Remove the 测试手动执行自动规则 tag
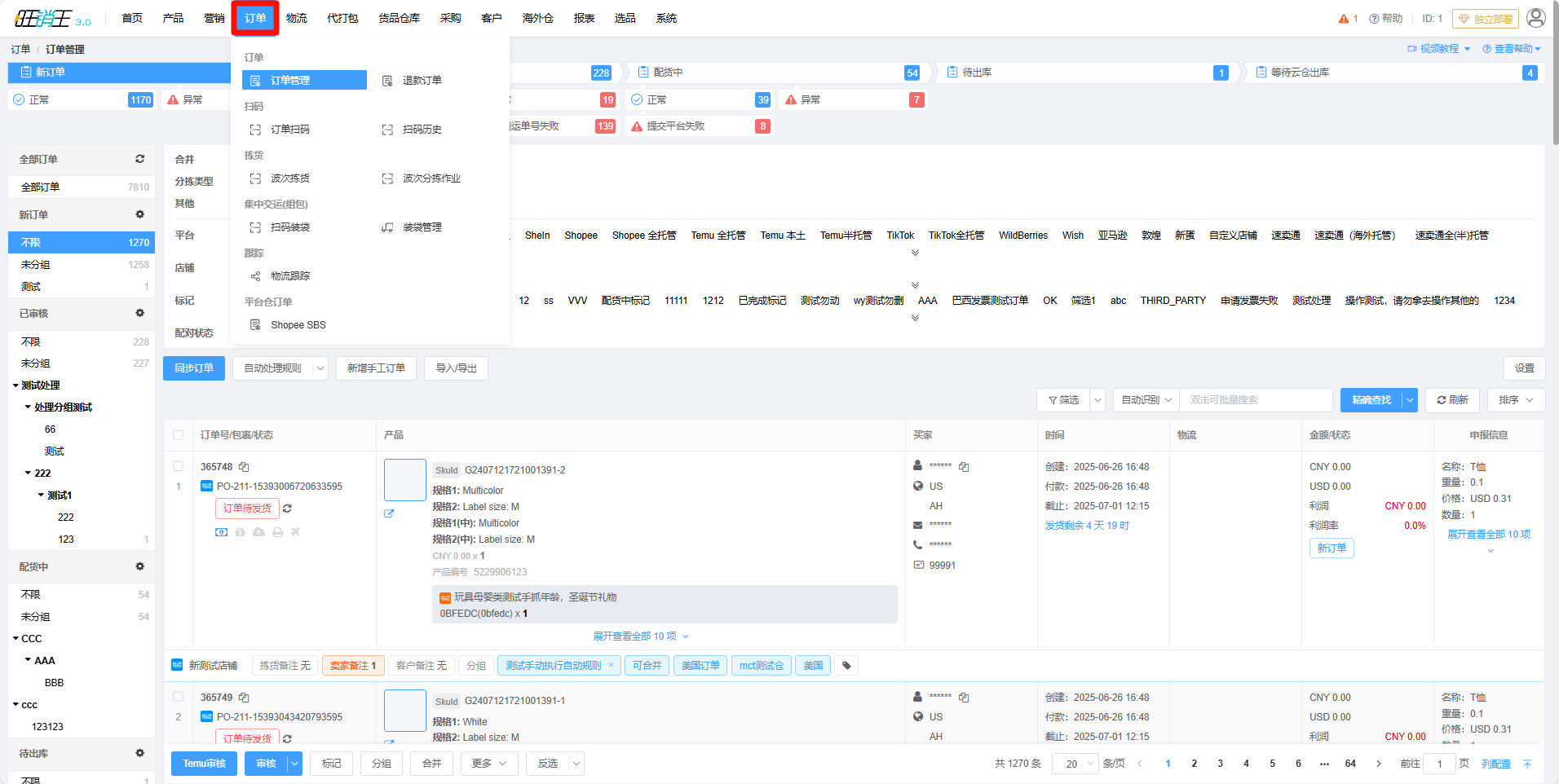Image resolution: width=1559 pixels, height=784 pixels. 611,665
